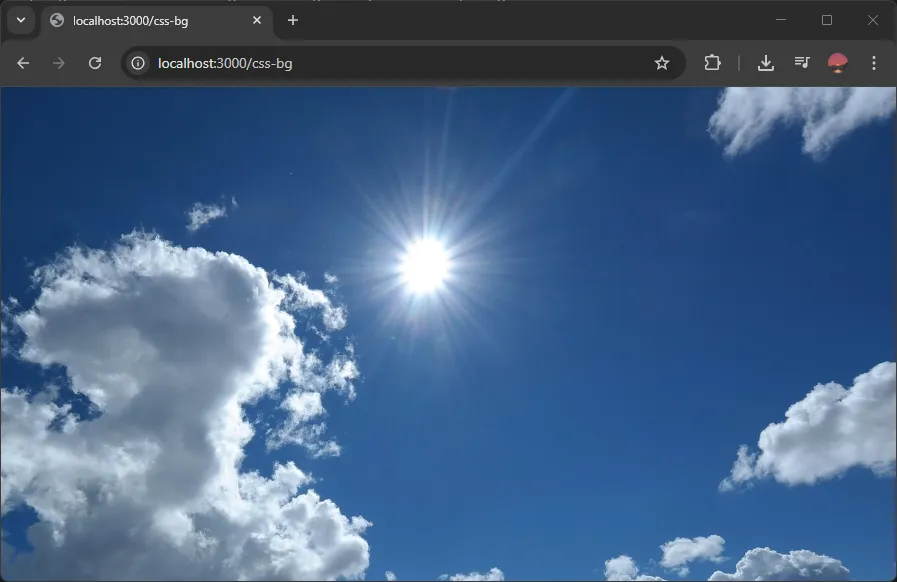The height and width of the screenshot is (582, 897).
Task: Open a new tab with plus button
Action: [x=293, y=20]
